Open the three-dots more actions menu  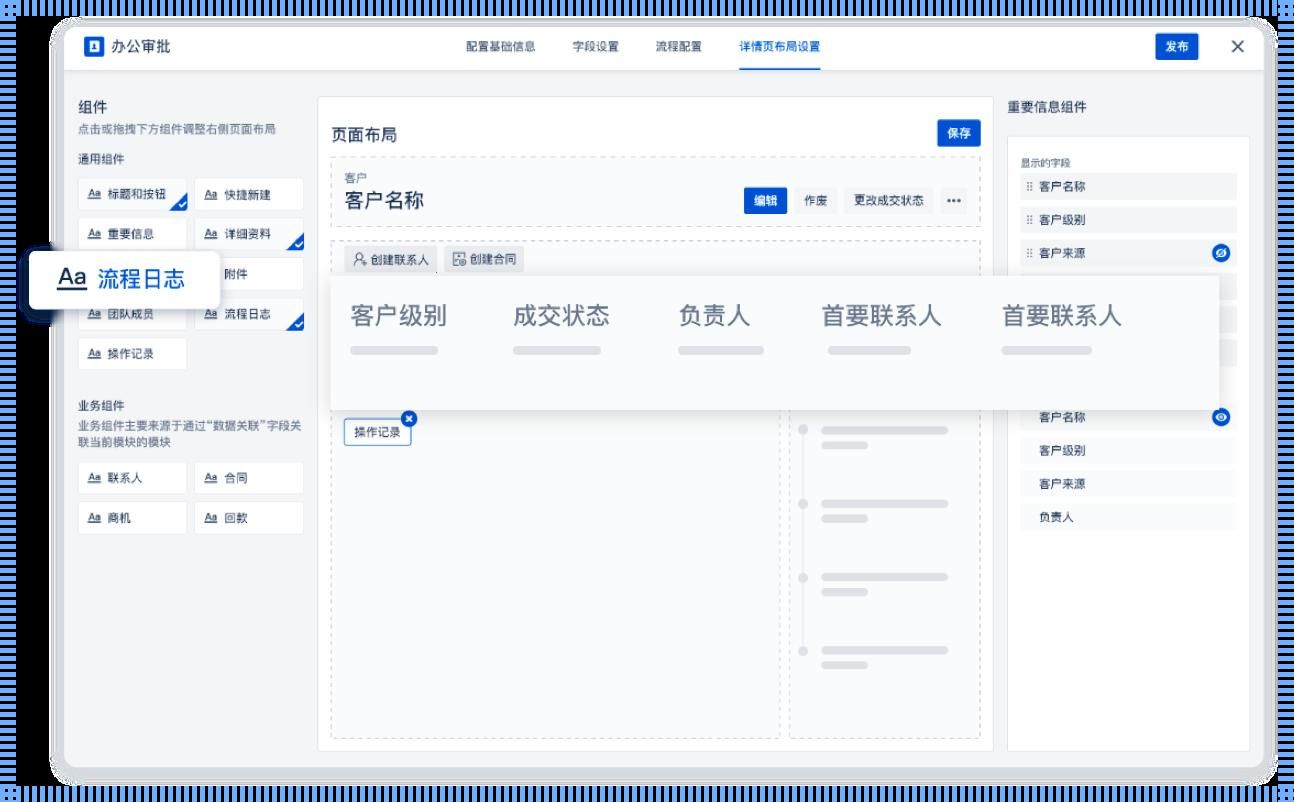954,200
